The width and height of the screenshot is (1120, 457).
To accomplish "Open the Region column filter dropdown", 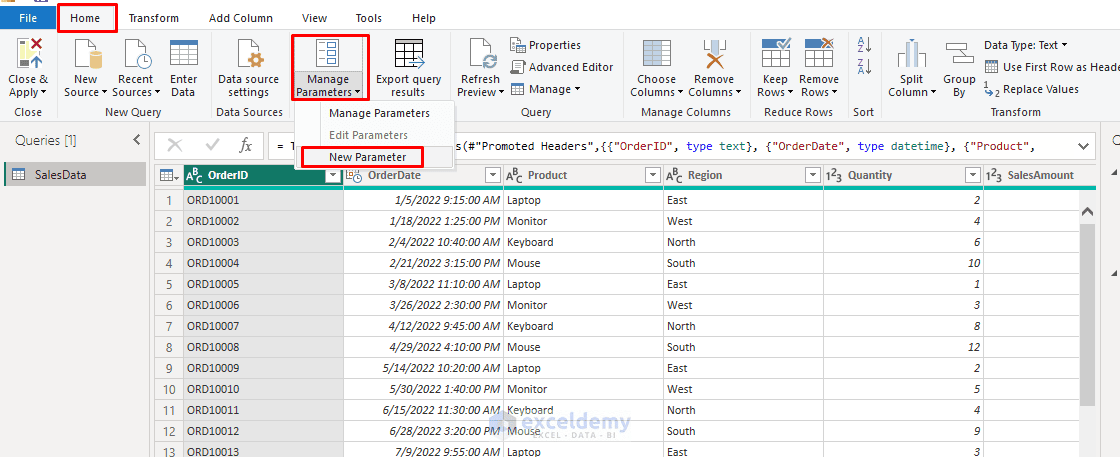I will click(x=813, y=176).
